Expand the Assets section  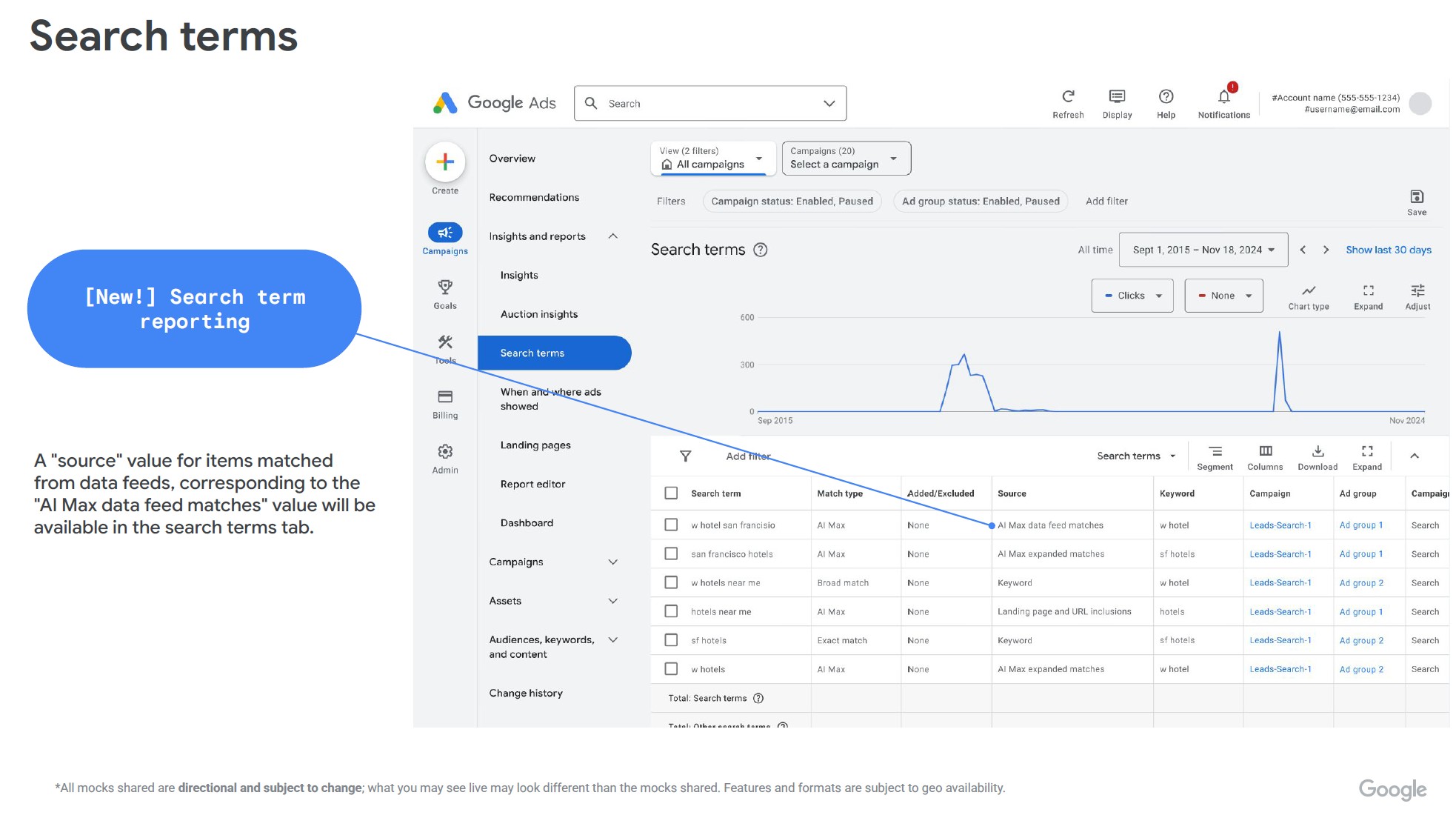coord(612,601)
